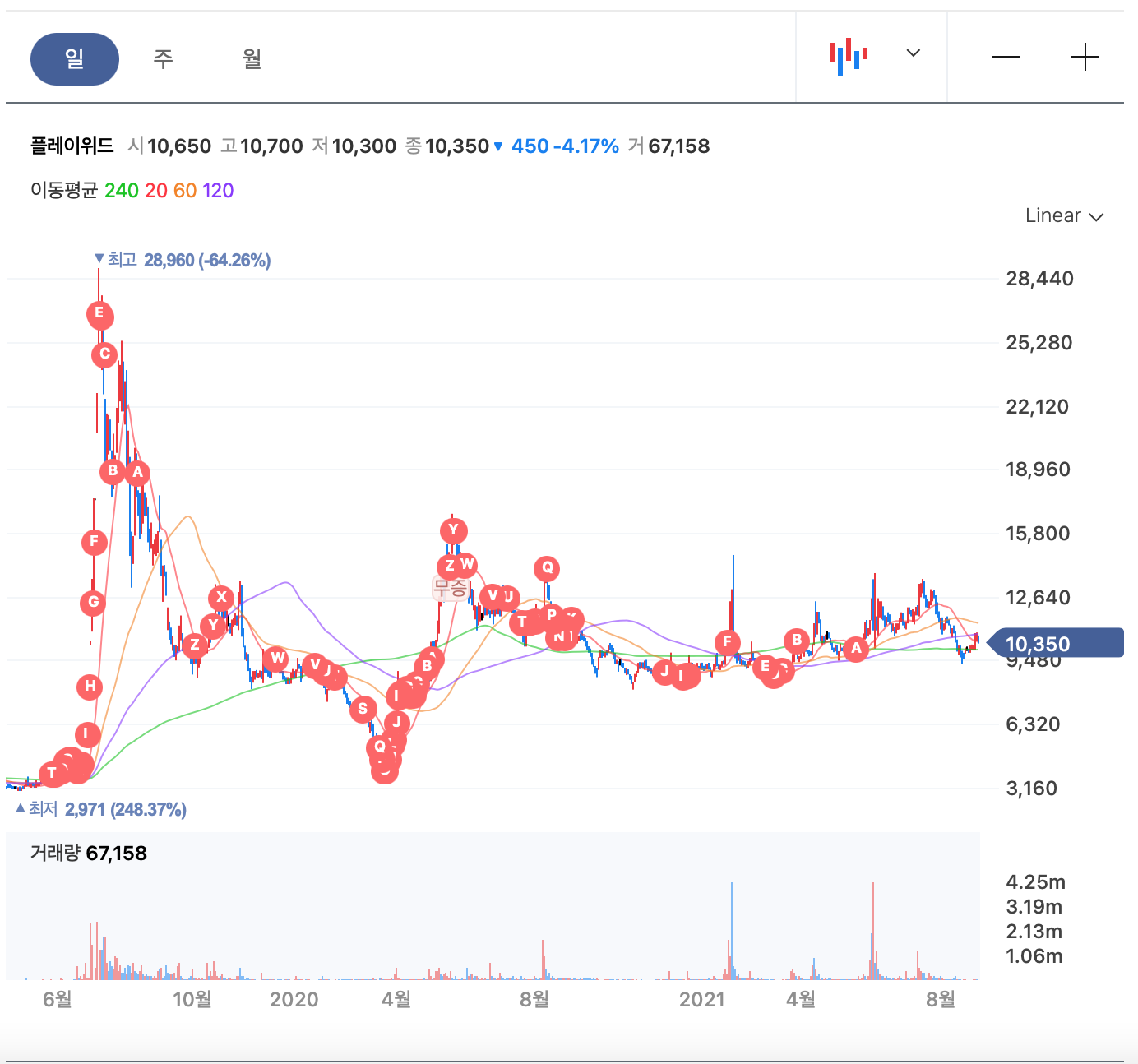Click the X event marker
The height and width of the screenshot is (1064, 1138).
click(221, 598)
